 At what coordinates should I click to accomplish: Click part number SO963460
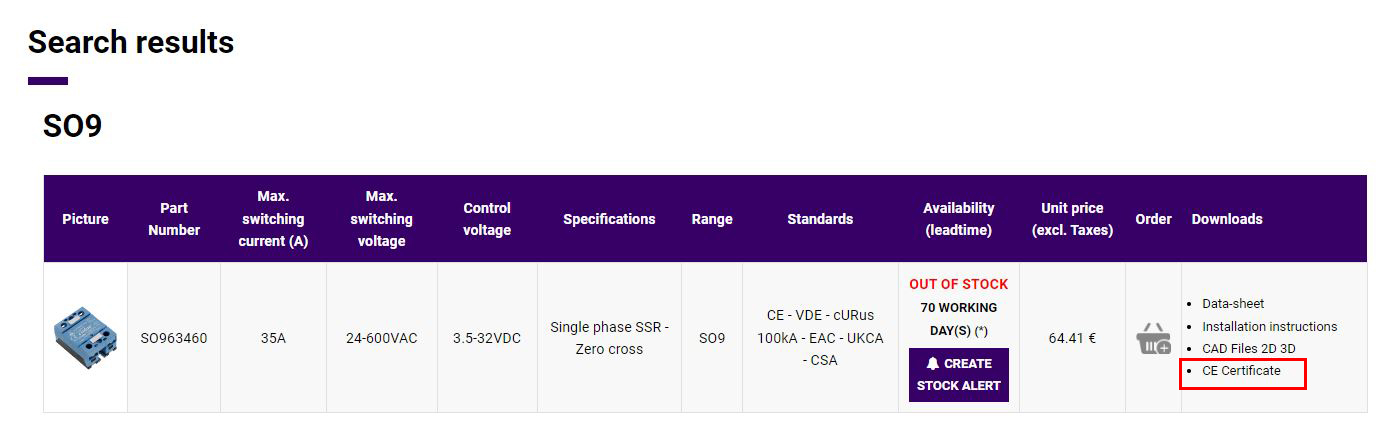coord(174,338)
